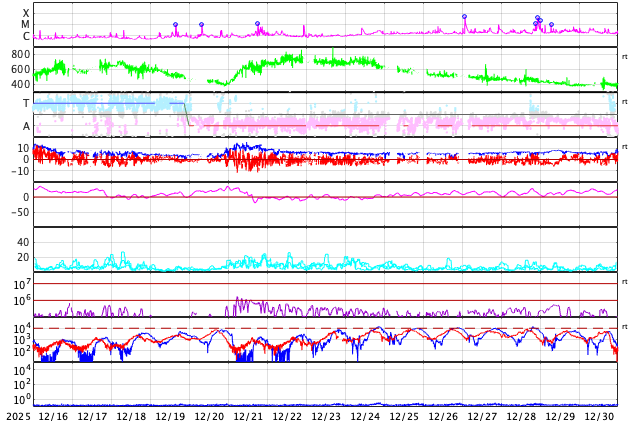Click the M flare class label

[x=26, y=25]
